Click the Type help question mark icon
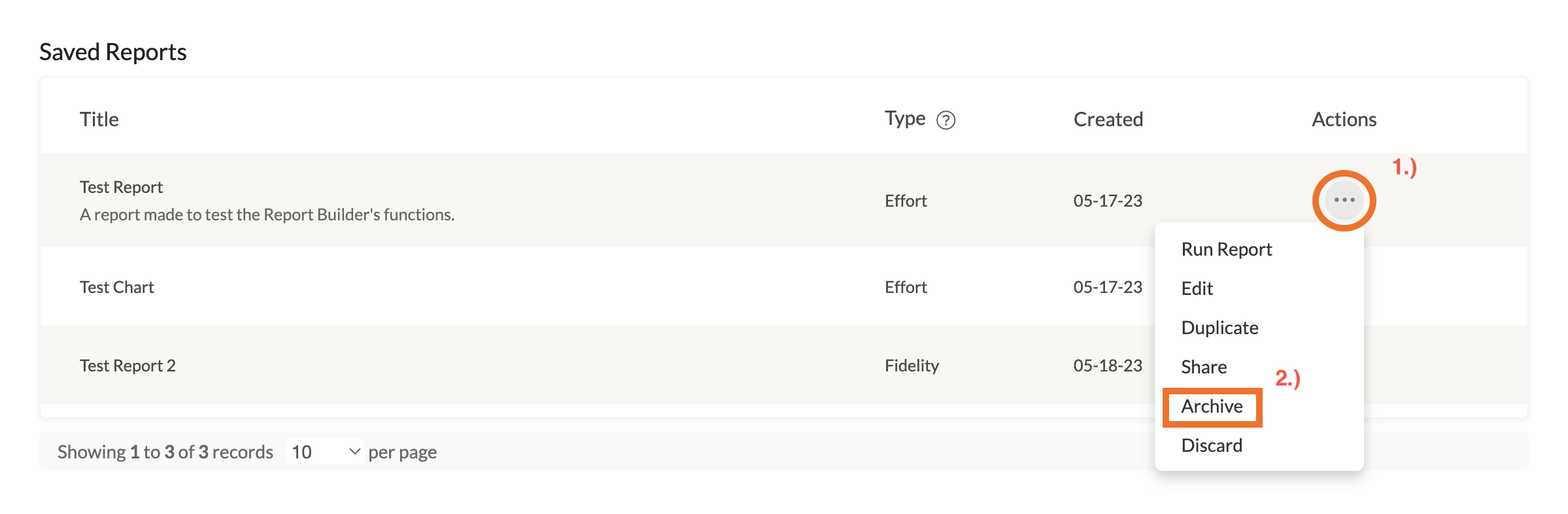Screen dimensions: 1568x514 (x=946, y=120)
